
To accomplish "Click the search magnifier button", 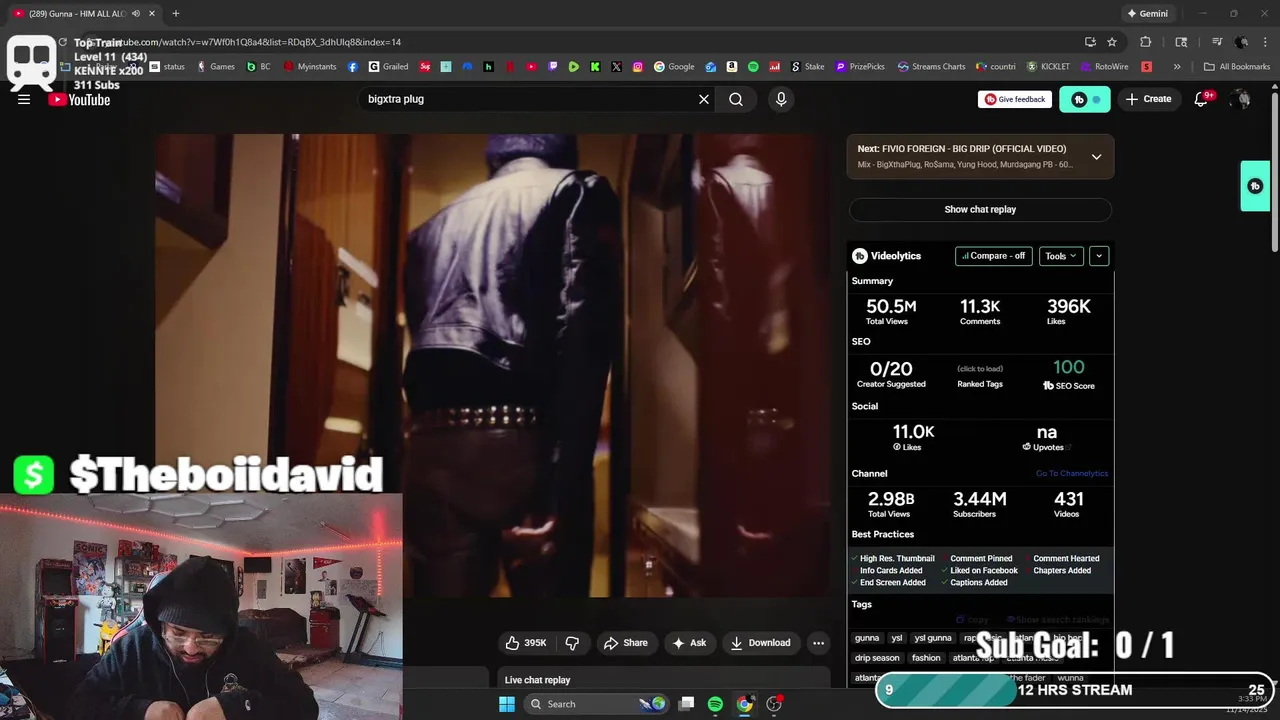I will (736, 99).
